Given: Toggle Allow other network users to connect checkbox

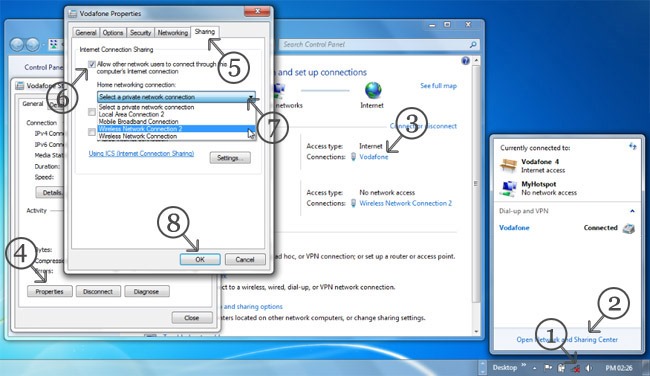Looking at the screenshot, I should tap(92, 64).
